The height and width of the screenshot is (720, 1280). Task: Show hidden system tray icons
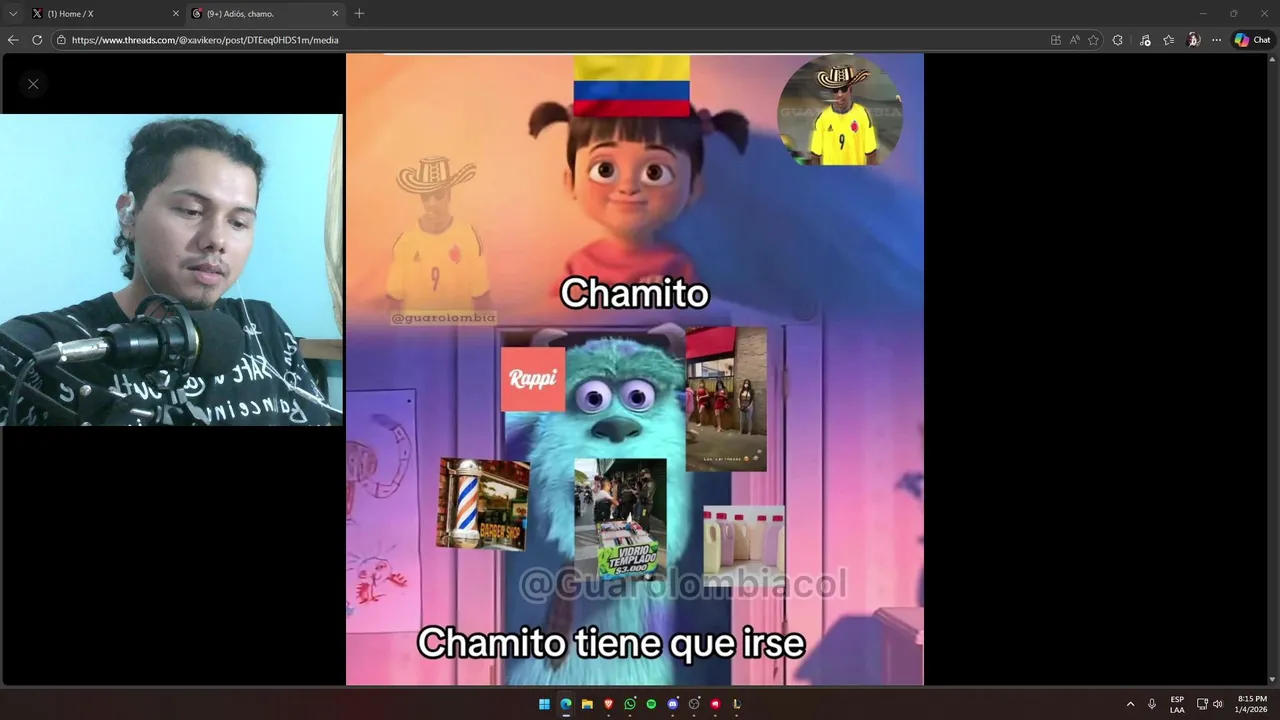pyautogui.click(x=1131, y=704)
